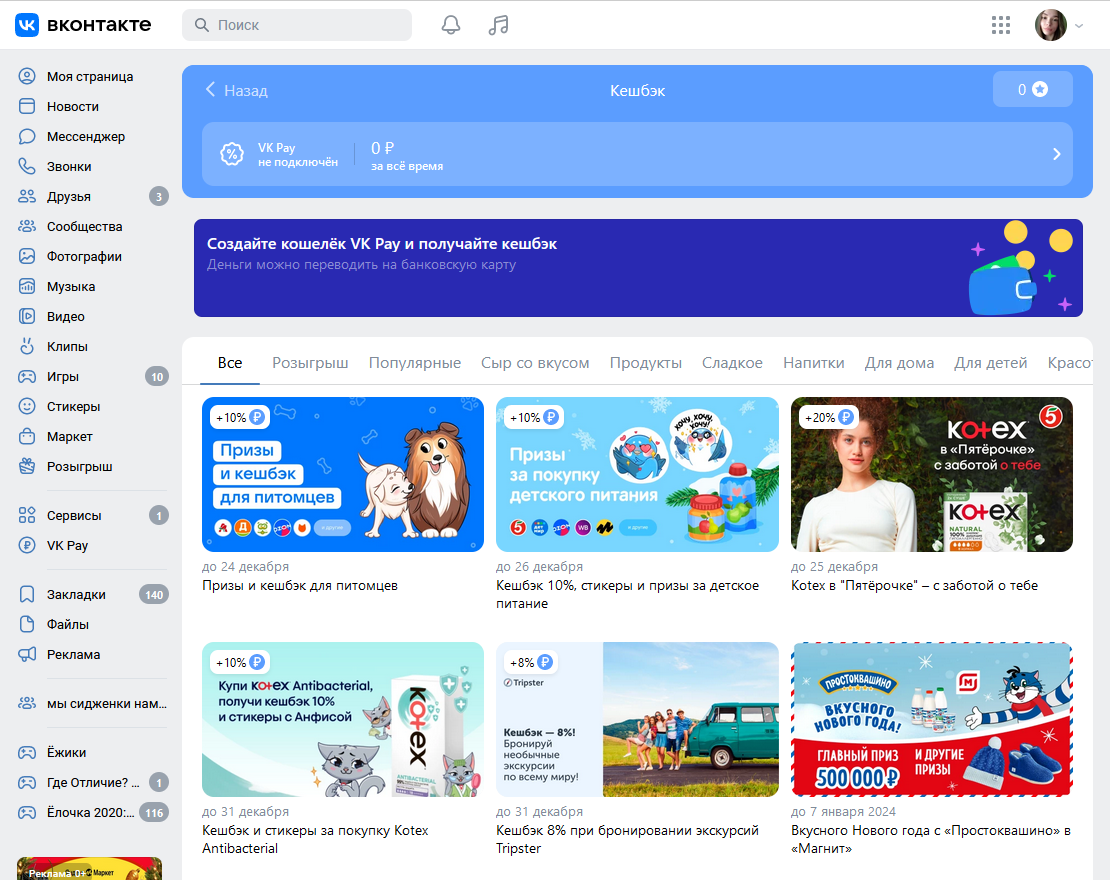Viewport: 1110px width, 880px height.
Task: Open link Призы и кешбэк для питомцев
Action: pyautogui.click(x=299, y=585)
